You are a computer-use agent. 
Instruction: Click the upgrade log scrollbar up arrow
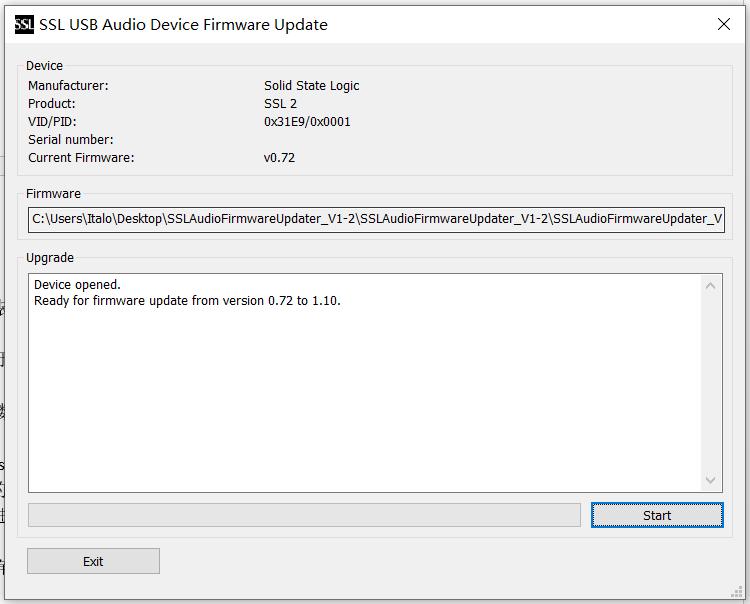pos(711,286)
